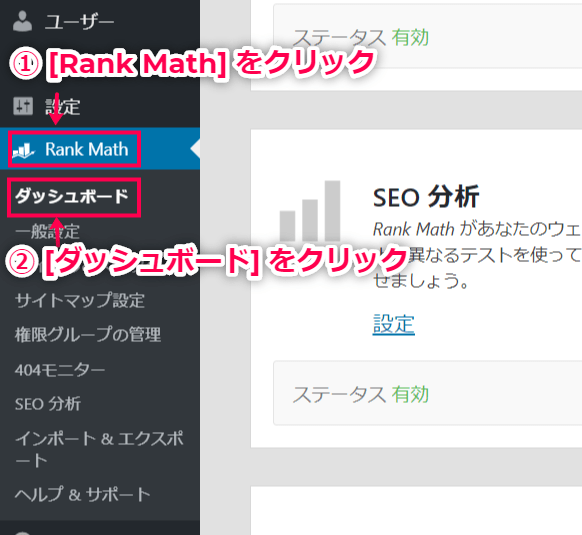Viewport: 582px width, 535px height.
Task: Click the Users person icon
Action: tap(22, 21)
